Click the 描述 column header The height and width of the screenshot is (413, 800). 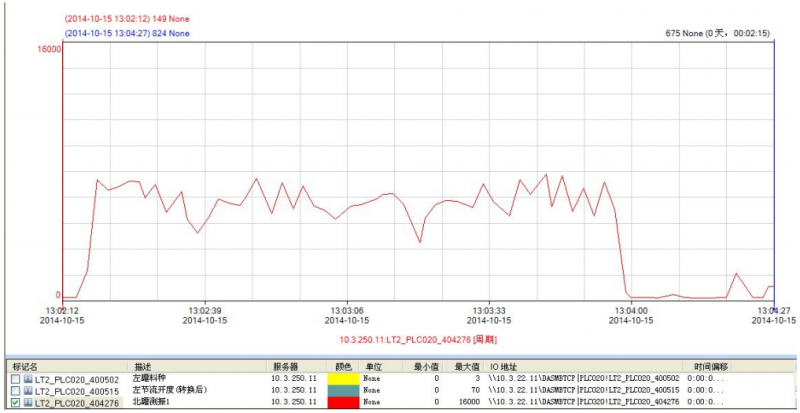[x=142, y=367]
